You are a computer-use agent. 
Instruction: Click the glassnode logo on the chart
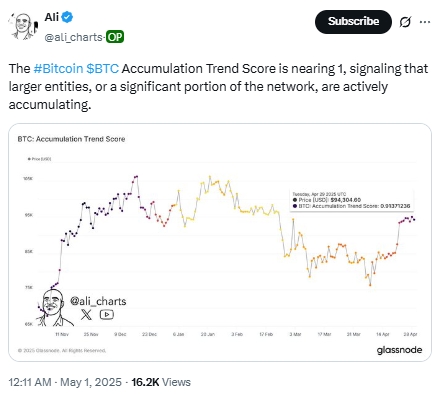[399, 350]
